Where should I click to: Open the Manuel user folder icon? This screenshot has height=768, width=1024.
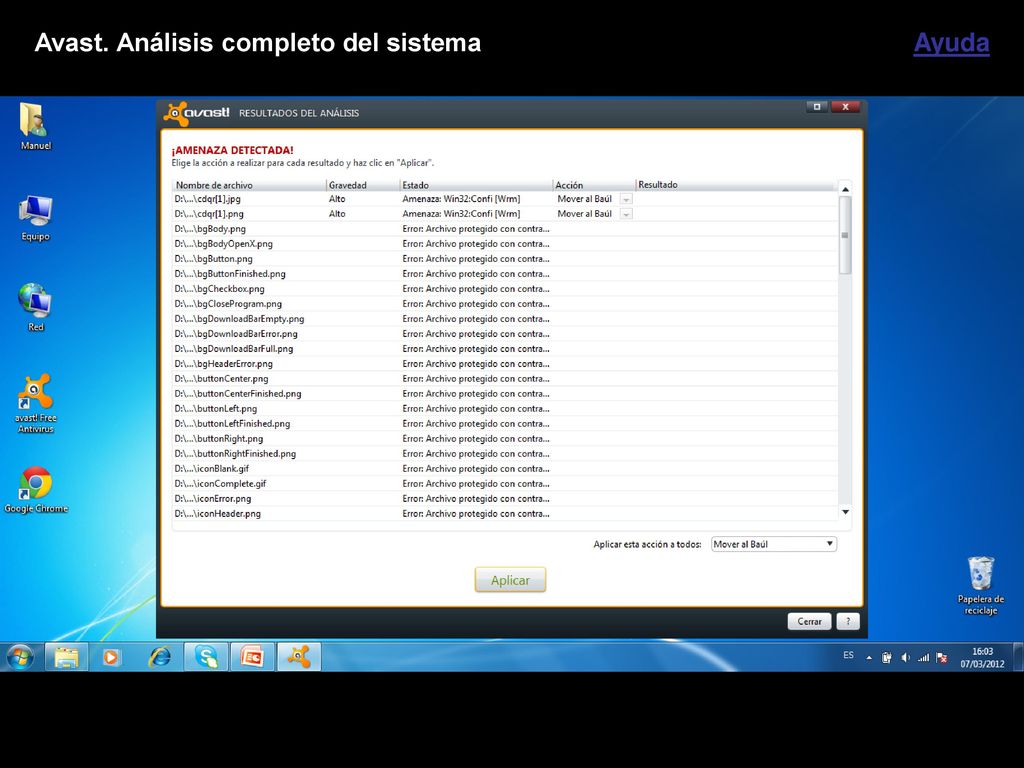tap(35, 127)
